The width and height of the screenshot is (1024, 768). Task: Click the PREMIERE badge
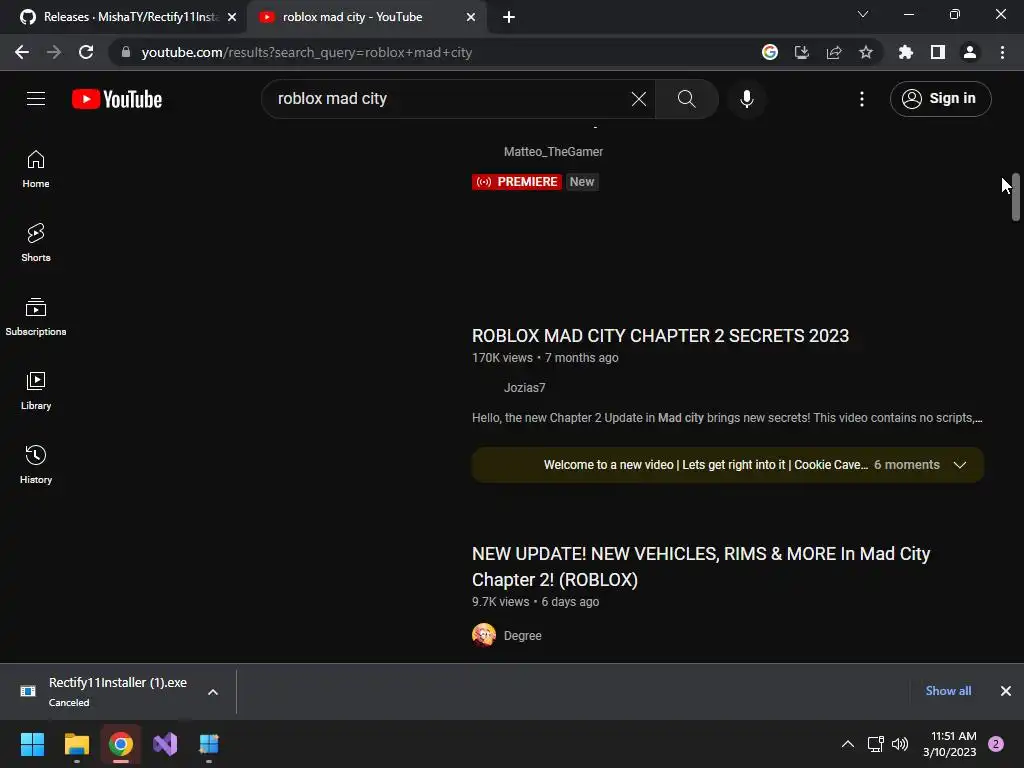click(x=517, y=182)
